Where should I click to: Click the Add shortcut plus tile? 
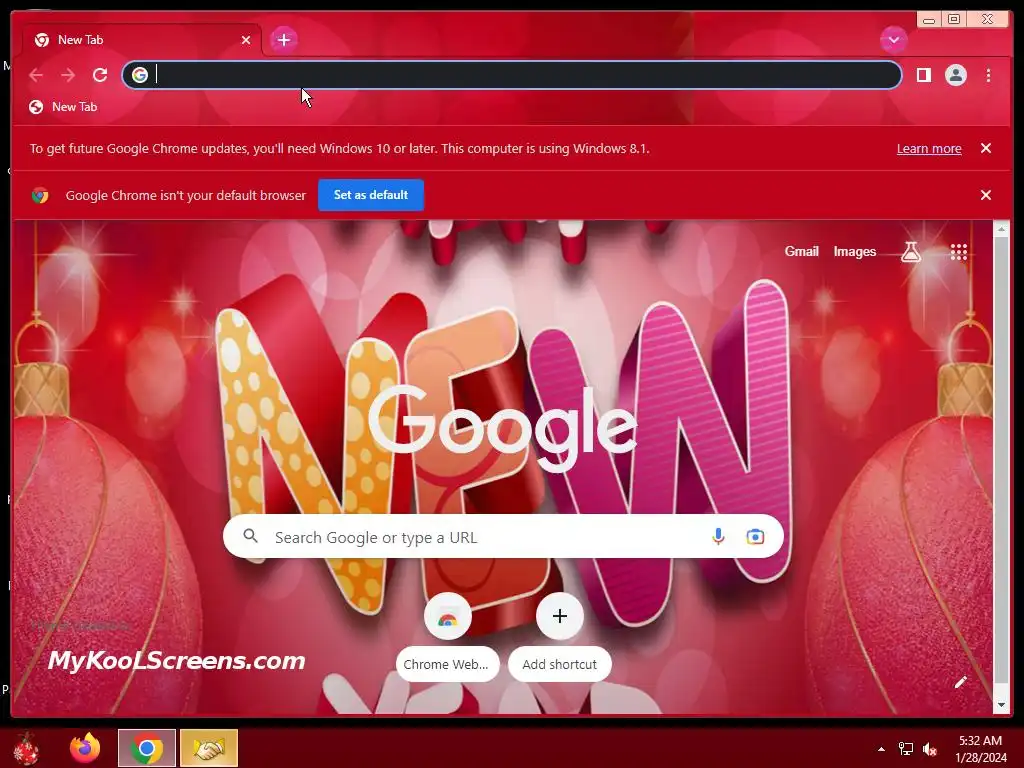[560, 637]
